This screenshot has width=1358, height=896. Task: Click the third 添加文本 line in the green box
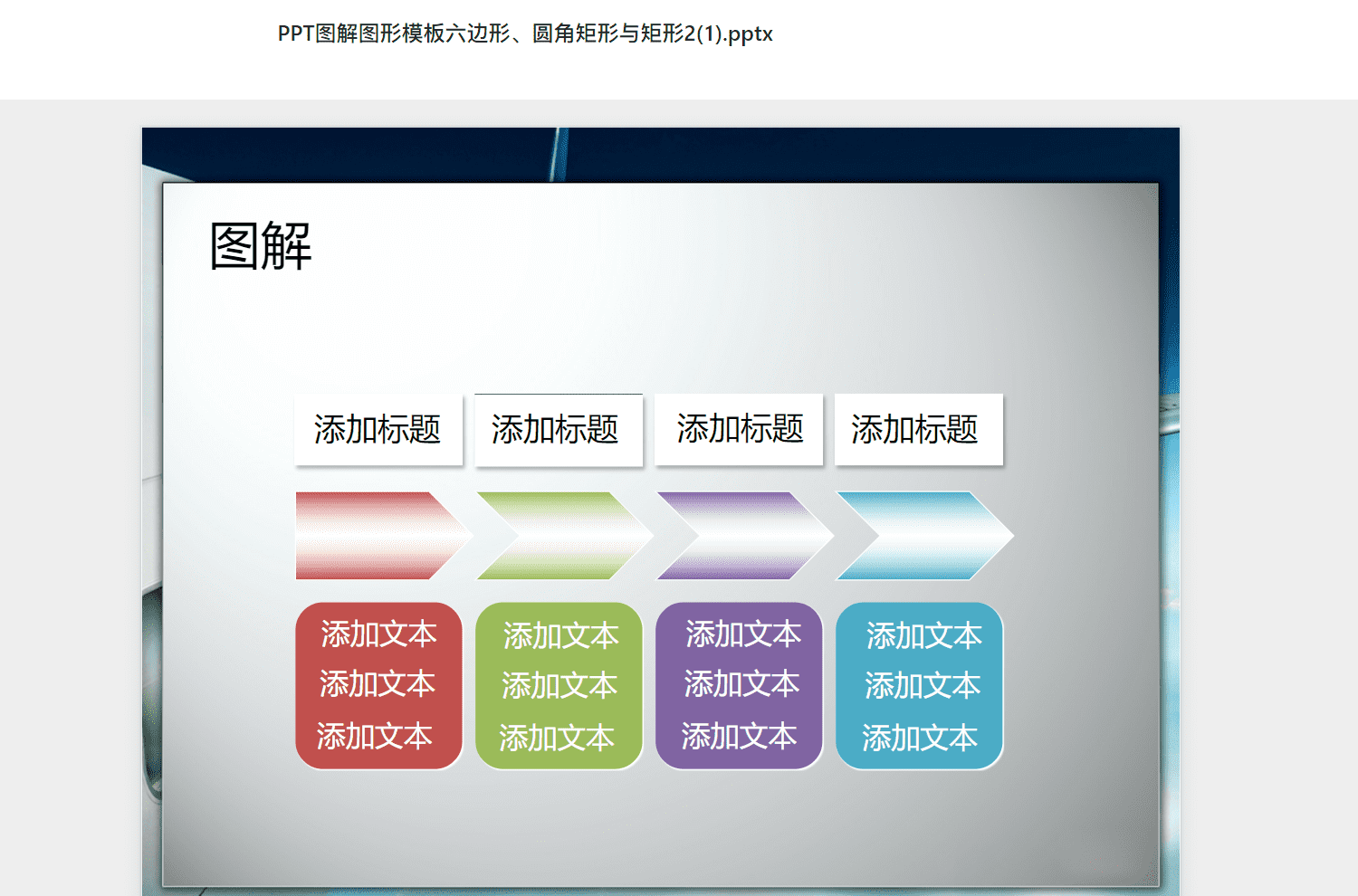point(556,739)
